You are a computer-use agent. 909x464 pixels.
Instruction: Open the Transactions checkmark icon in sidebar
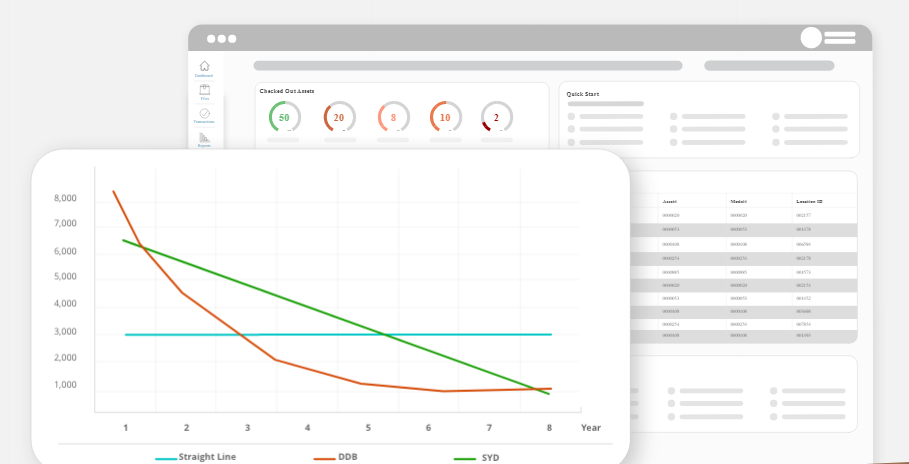pos(204,113)
